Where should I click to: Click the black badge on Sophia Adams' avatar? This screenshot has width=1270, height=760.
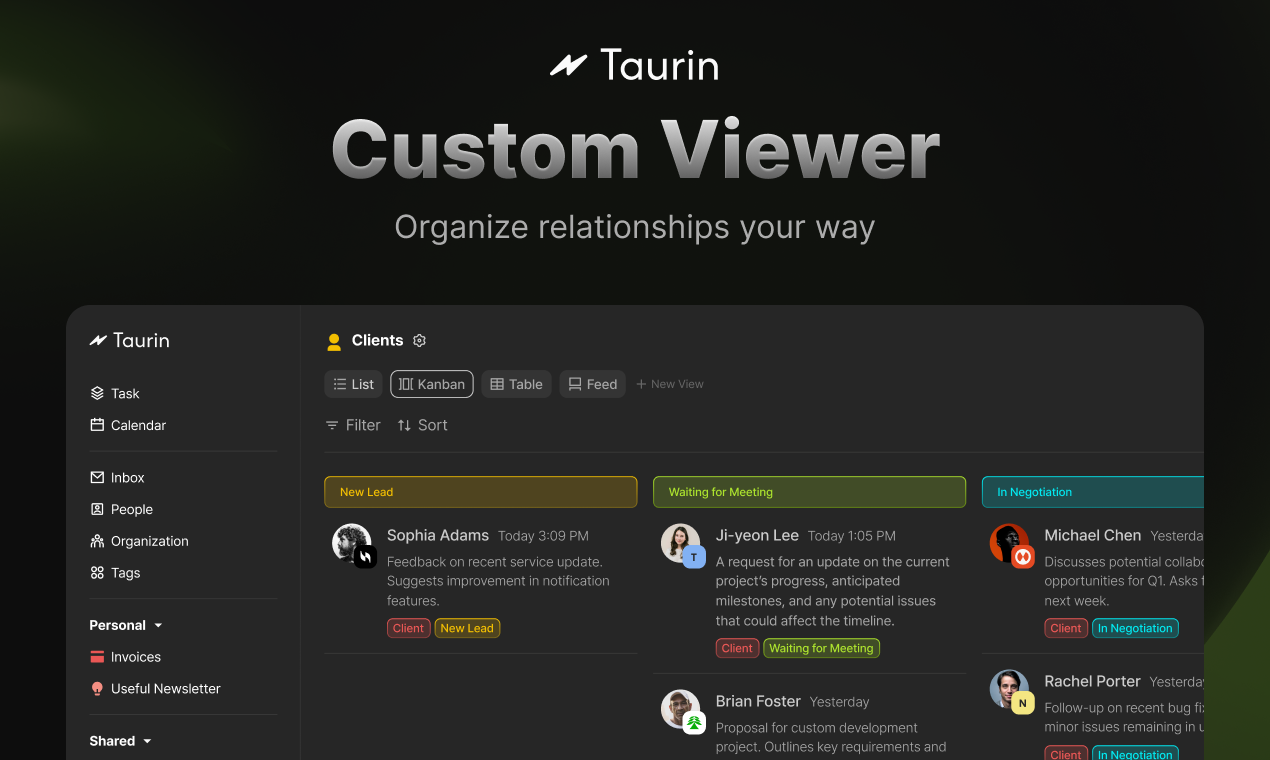(366, 557)
